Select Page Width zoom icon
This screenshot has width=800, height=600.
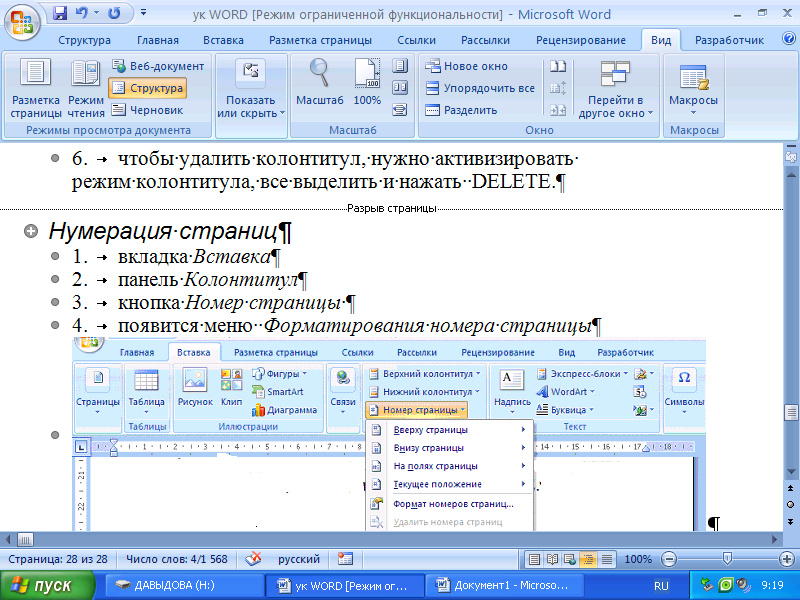tap(400, 110)
